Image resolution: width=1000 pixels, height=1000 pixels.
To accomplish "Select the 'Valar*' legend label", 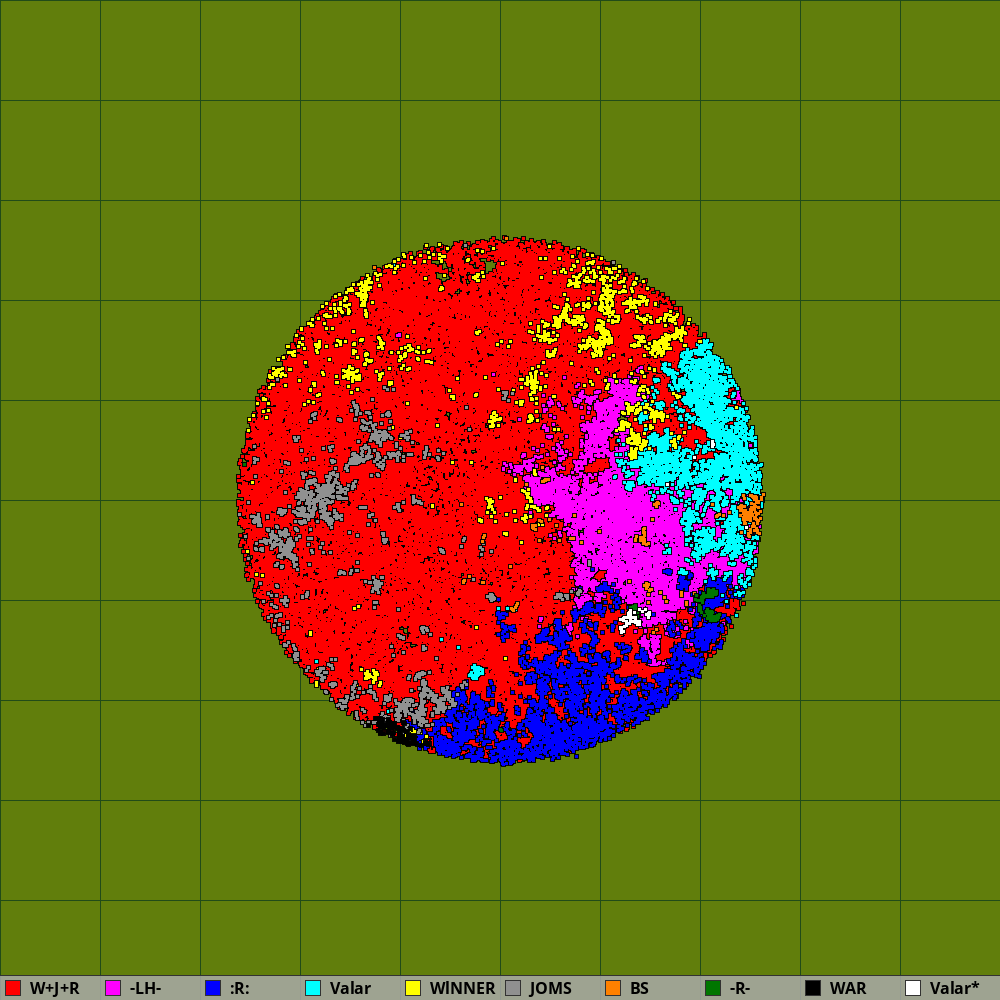I will click(954, 988).
